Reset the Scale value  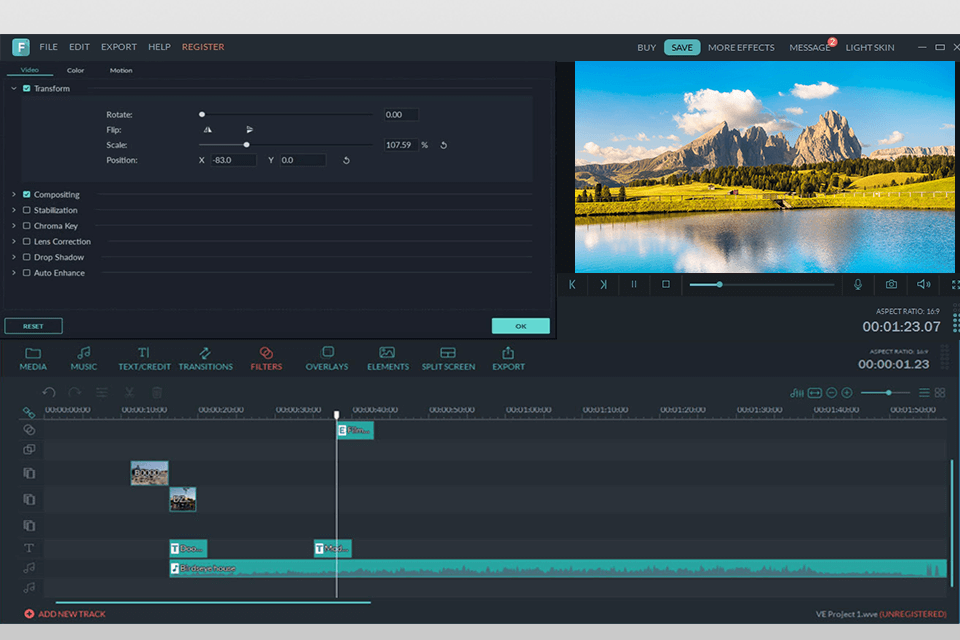444,145
